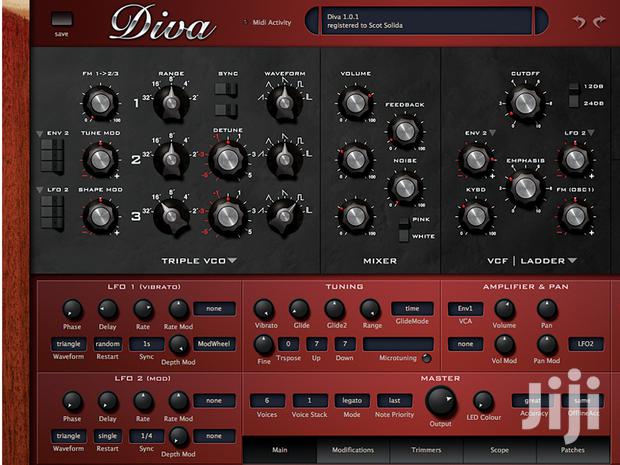Switch to the Modifications tab

pos(353,450)
